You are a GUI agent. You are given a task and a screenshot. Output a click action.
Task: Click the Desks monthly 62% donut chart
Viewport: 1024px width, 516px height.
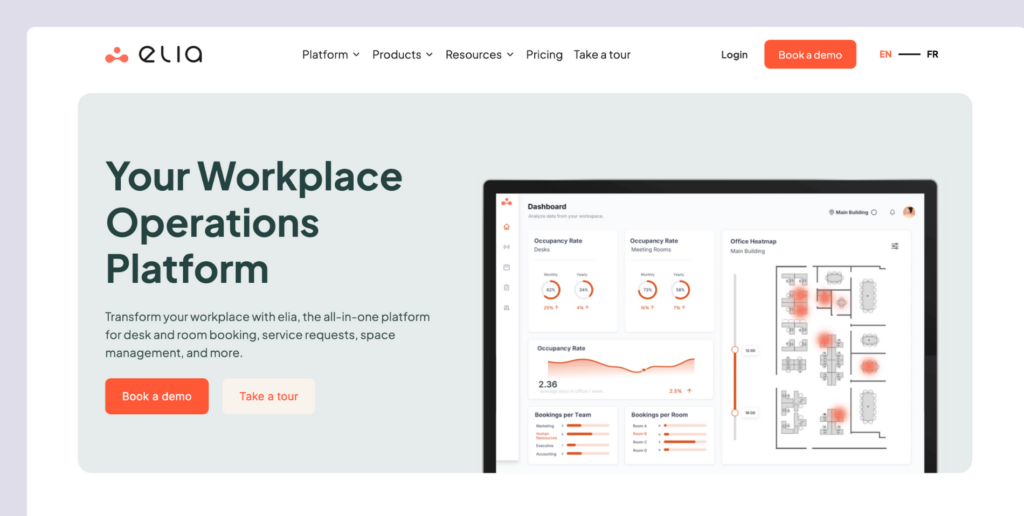pos(551,289)
